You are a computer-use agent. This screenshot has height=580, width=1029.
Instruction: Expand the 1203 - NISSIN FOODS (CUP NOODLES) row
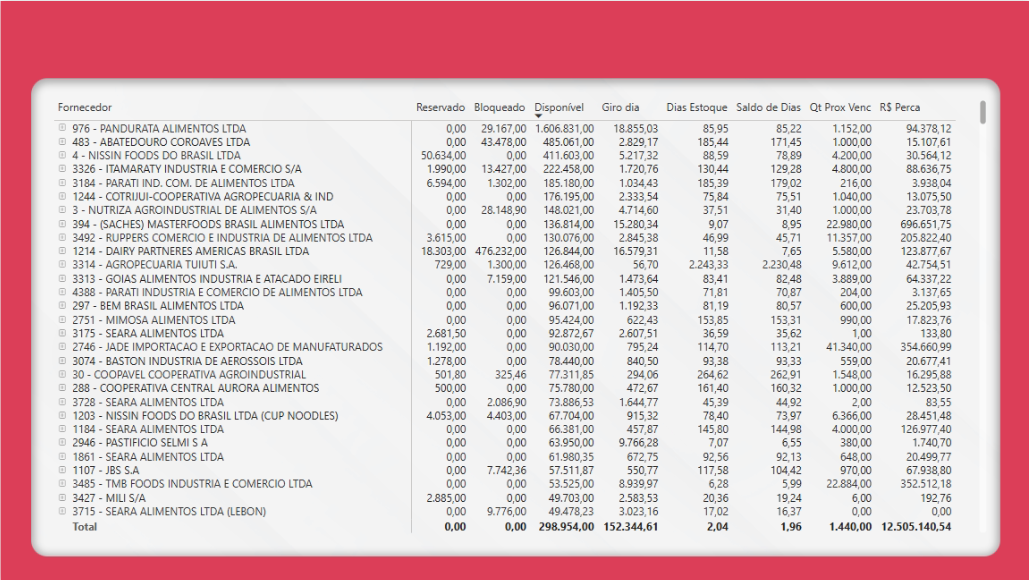point(62,415)
